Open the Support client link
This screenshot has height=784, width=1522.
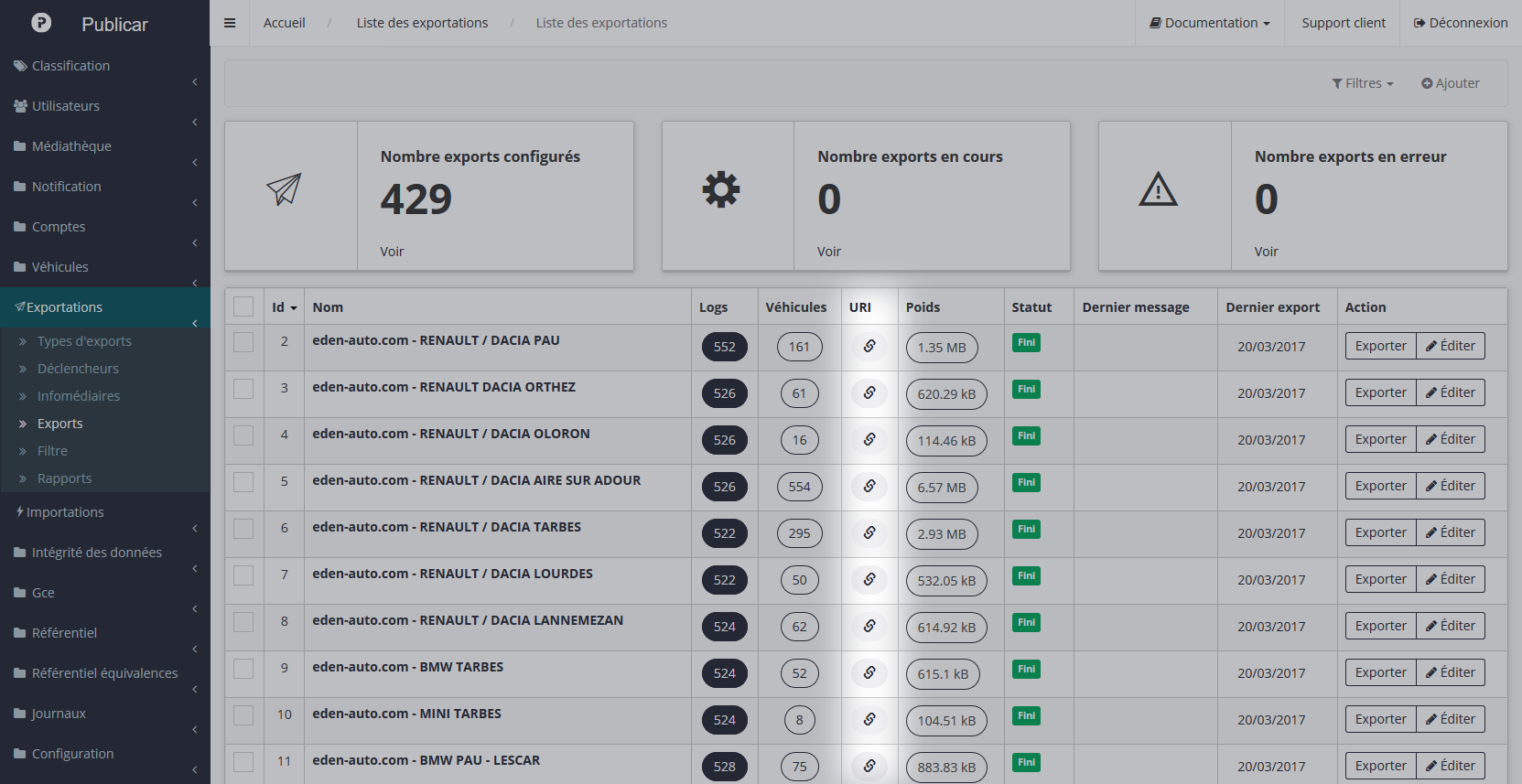1344,23
